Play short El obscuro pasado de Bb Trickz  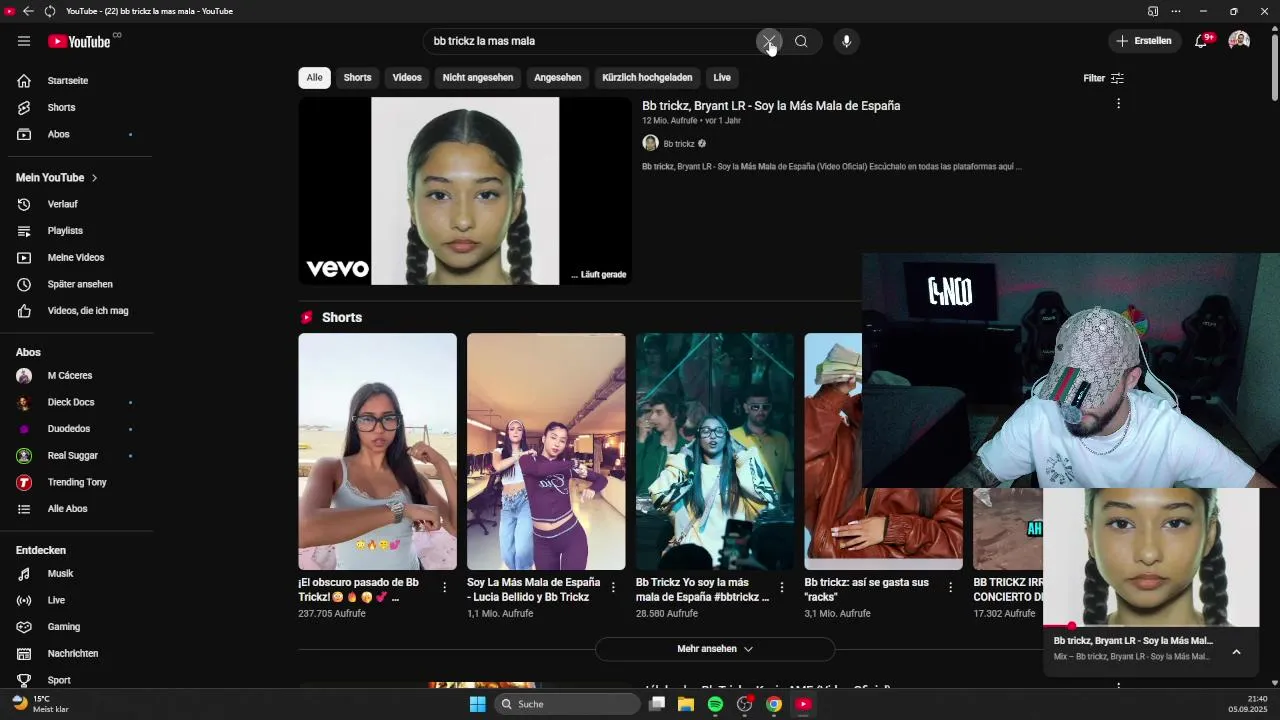tap(377, 452)
